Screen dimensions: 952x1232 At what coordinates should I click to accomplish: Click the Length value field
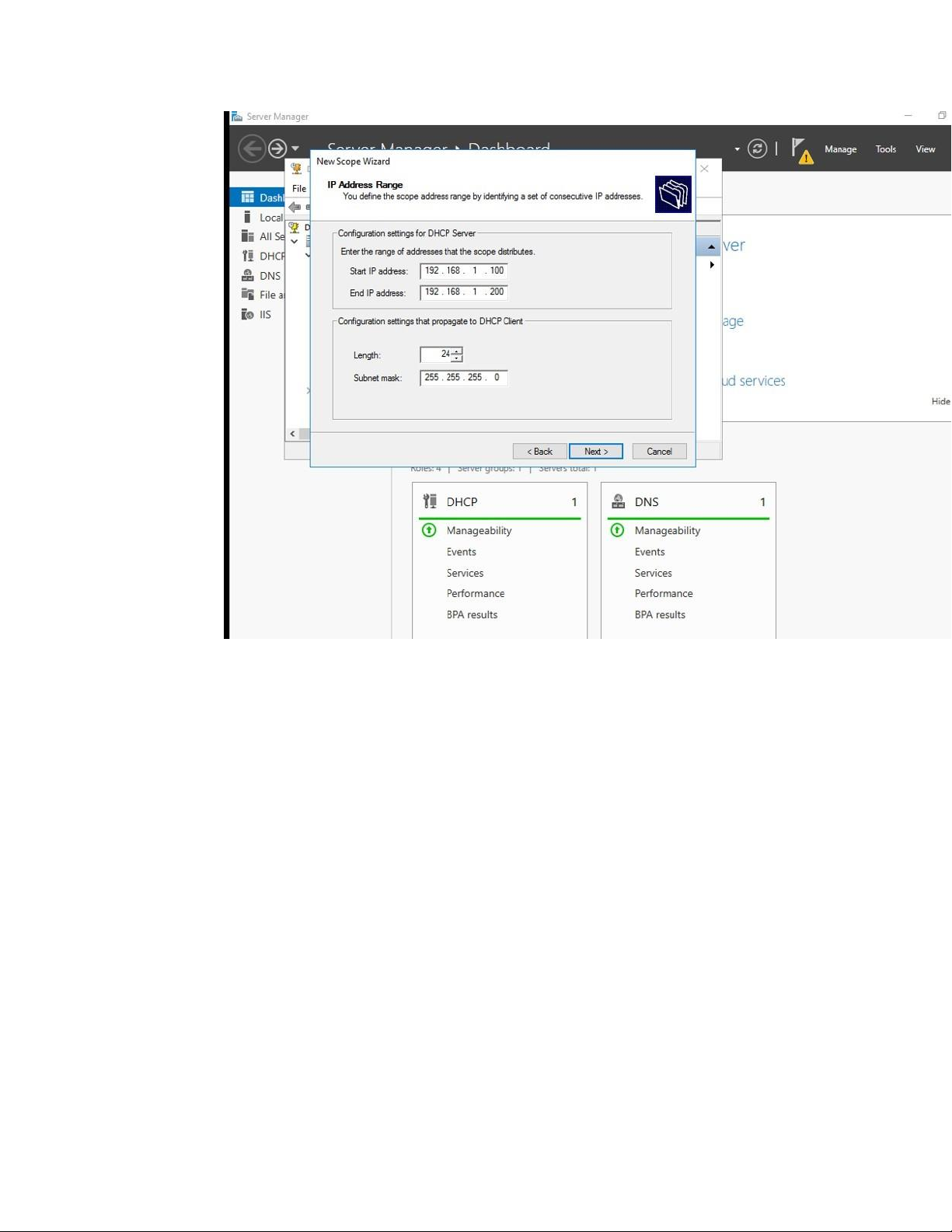(x=436, y=354)
